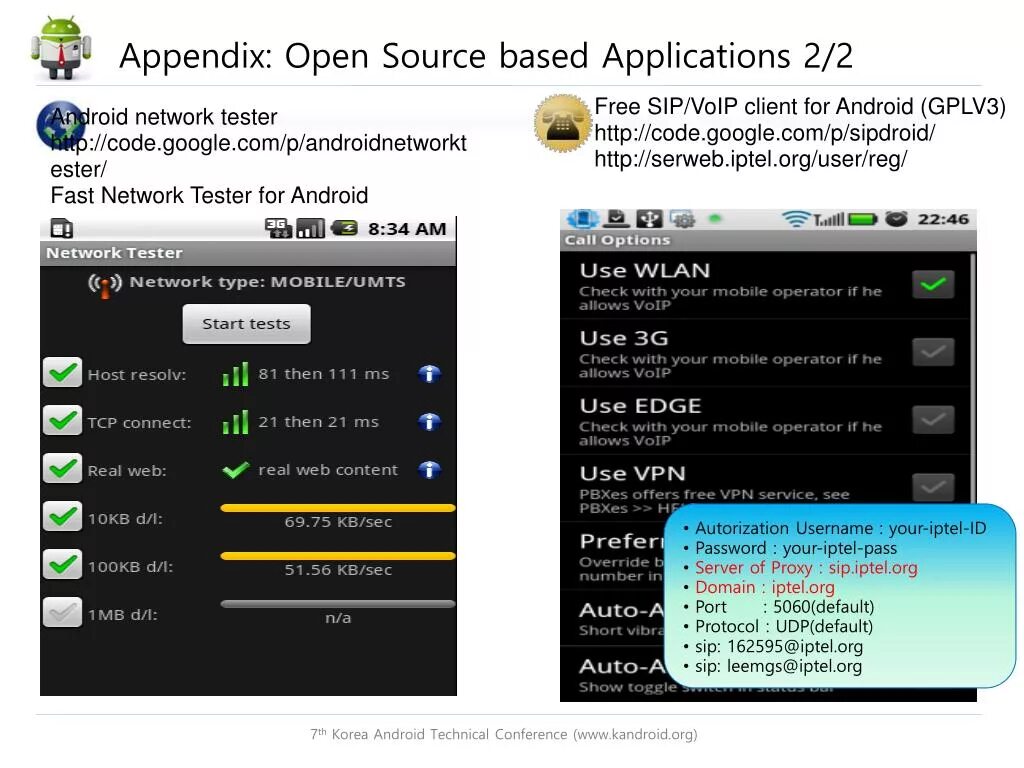1024x768 pixels.
Task: Click the Android mascot logo in slide header
Action: point(61,48)
